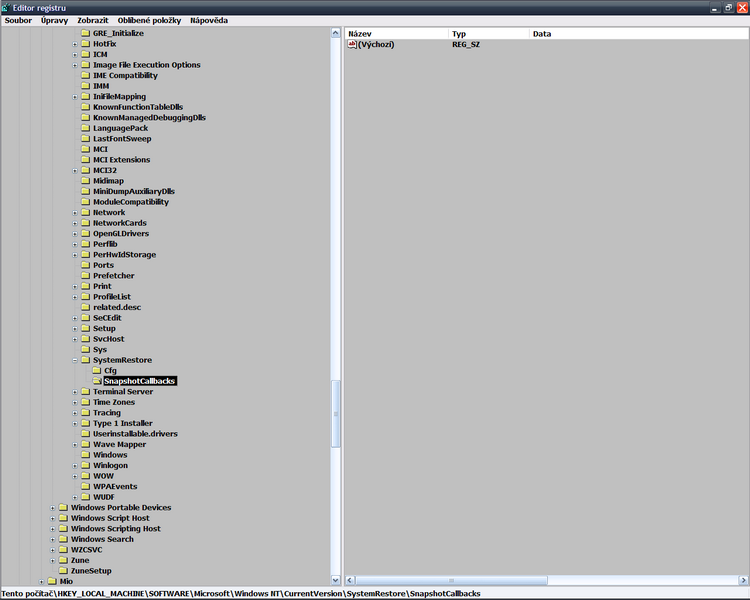The image size is (750, 600).
Task: Open the Soubor menu
Action: pyautogui.click(x=18, y=21)
